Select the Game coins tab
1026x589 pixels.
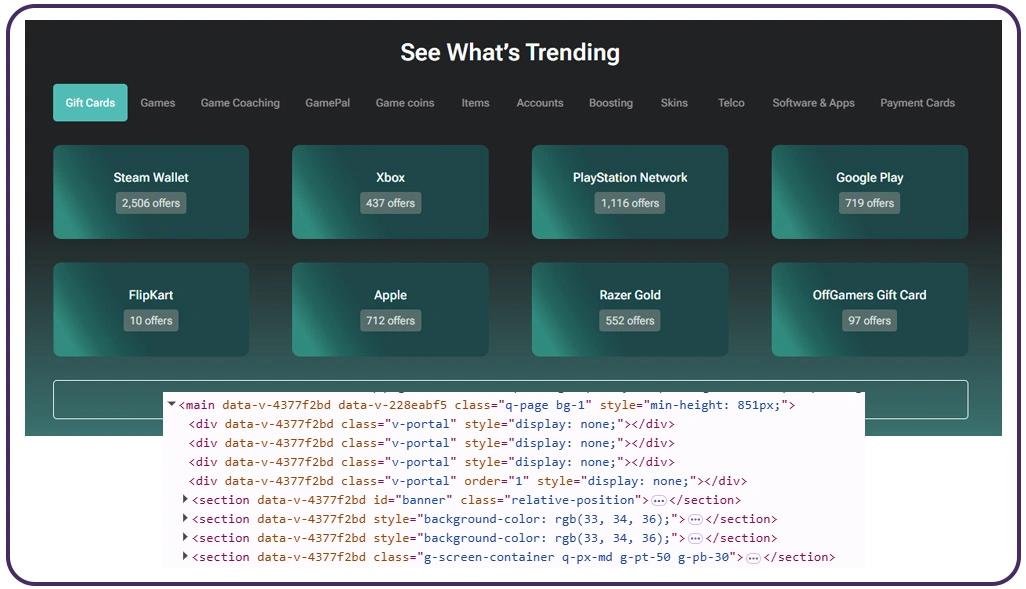pos(405,103)
